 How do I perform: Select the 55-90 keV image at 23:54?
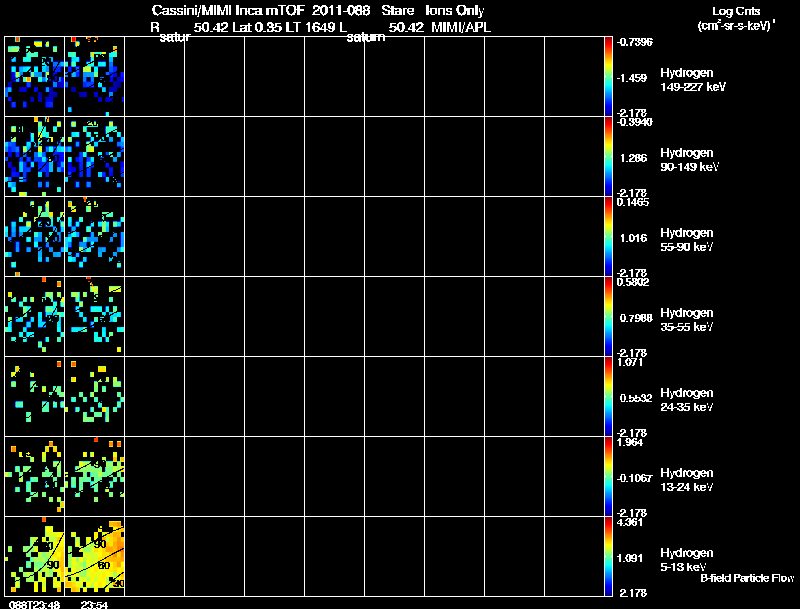click(94, 237)
